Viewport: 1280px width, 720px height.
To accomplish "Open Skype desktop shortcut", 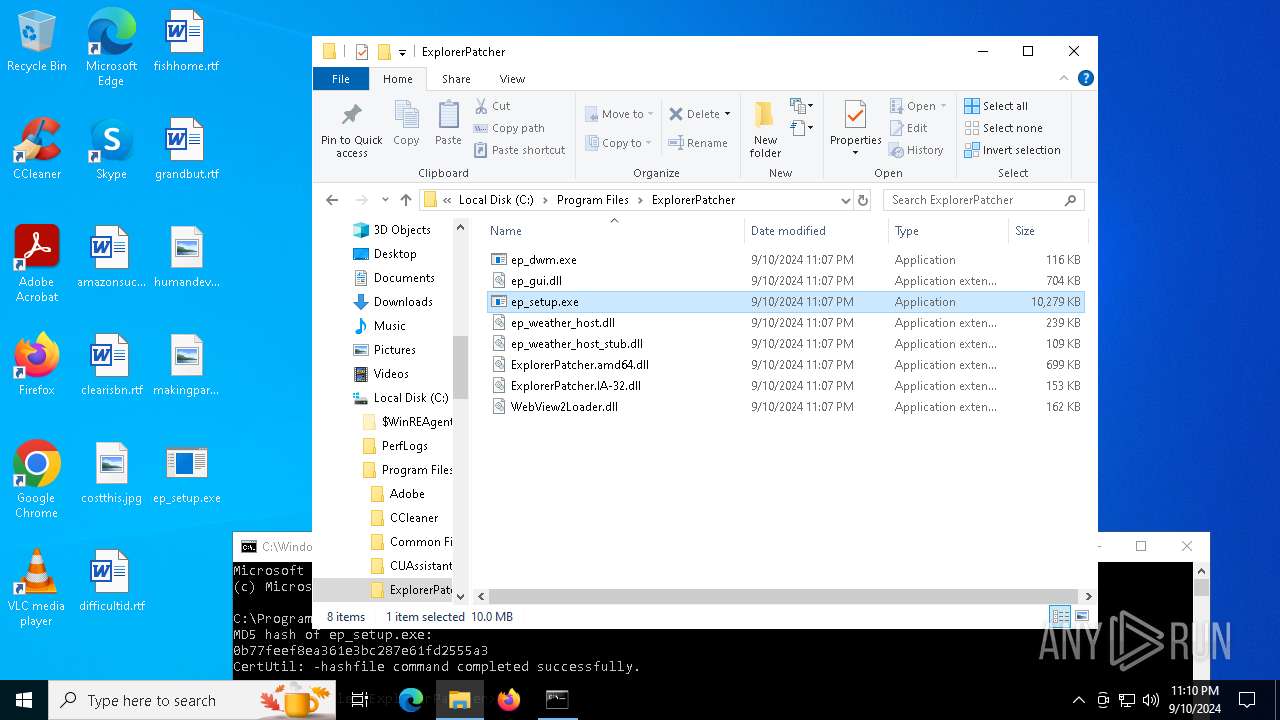I will (111, 149).
